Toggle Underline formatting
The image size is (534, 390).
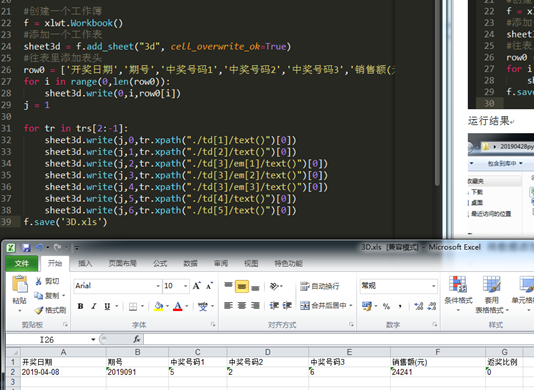tap(107, 306)
